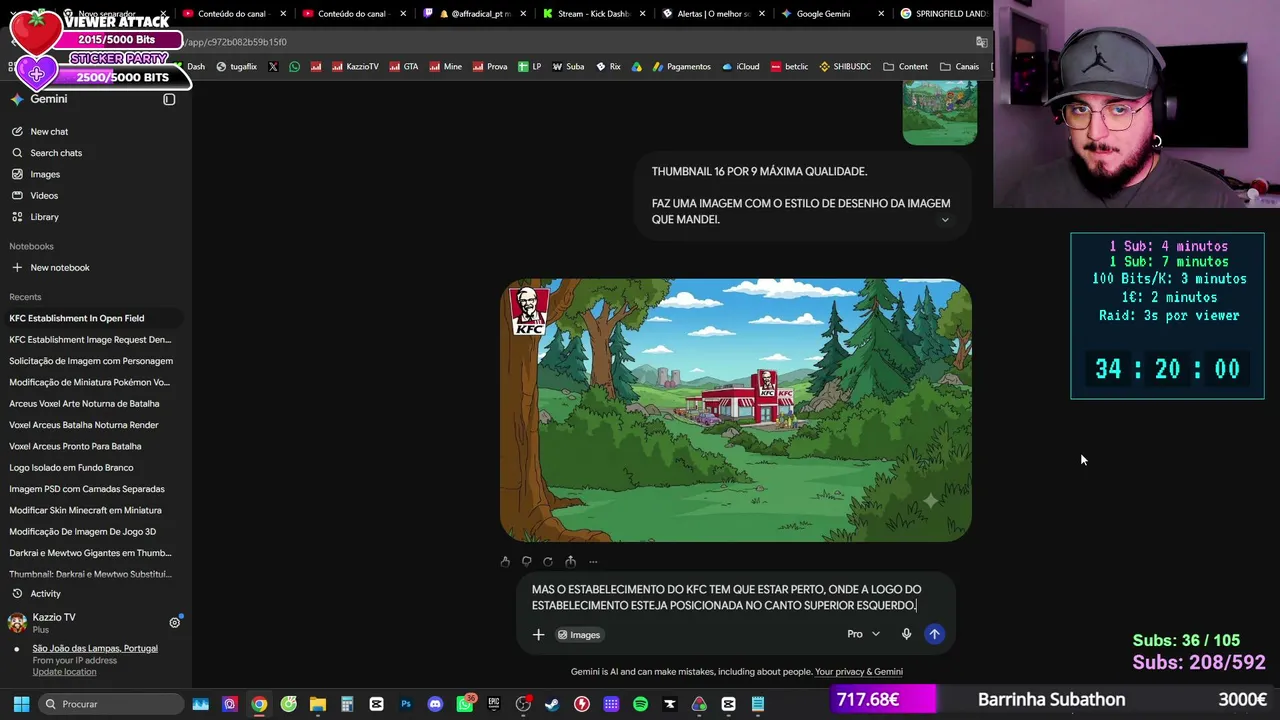Click the 'Update location' link
The width and height of the screenshot is (1280, 720).
click(x=64, y=672)
